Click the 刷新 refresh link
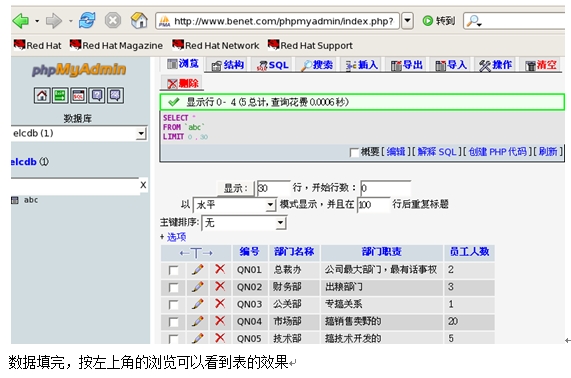 [548, 151]
